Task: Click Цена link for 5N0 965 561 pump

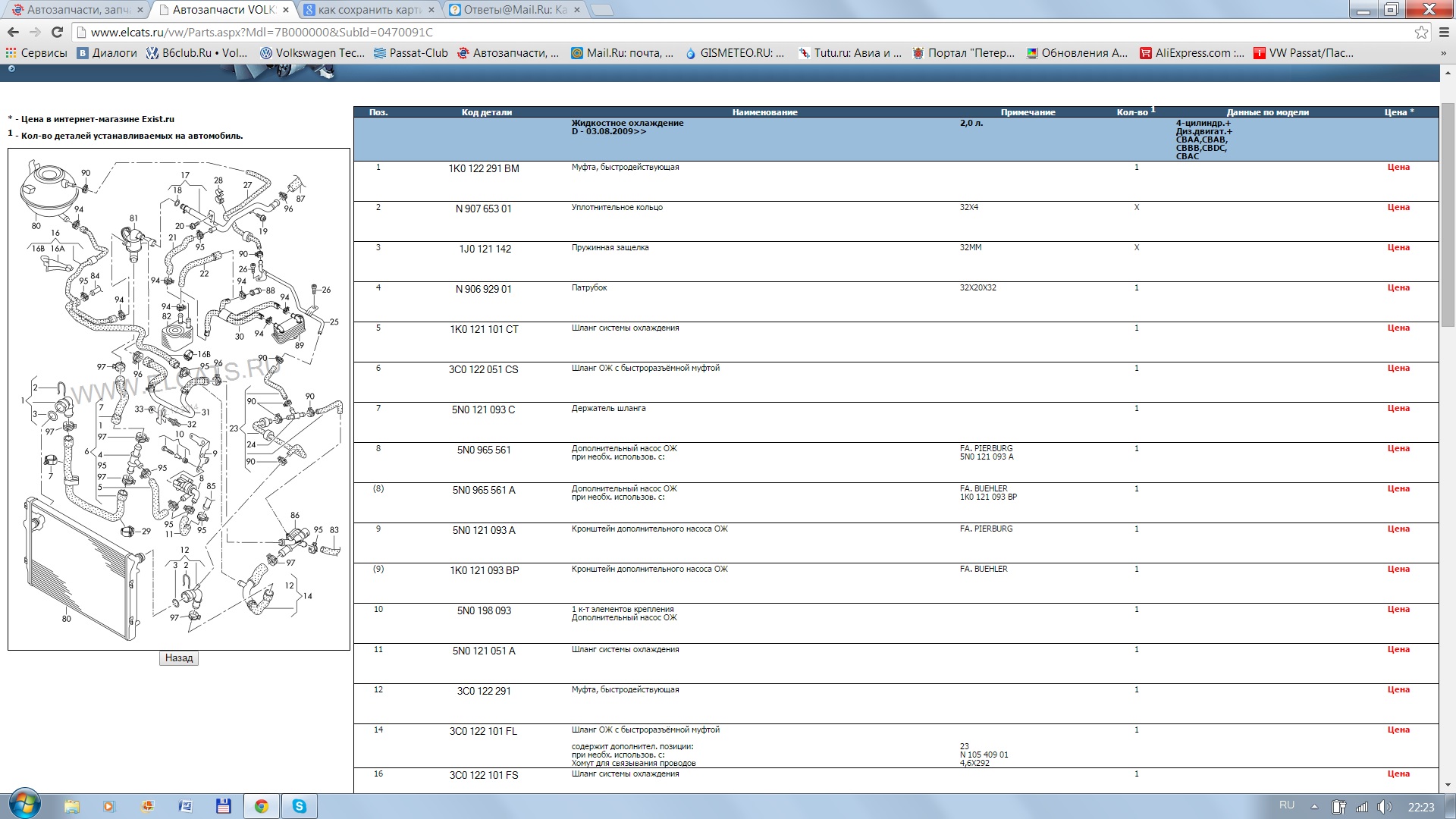Action: pyautogui.click(x=1398, y=449)
